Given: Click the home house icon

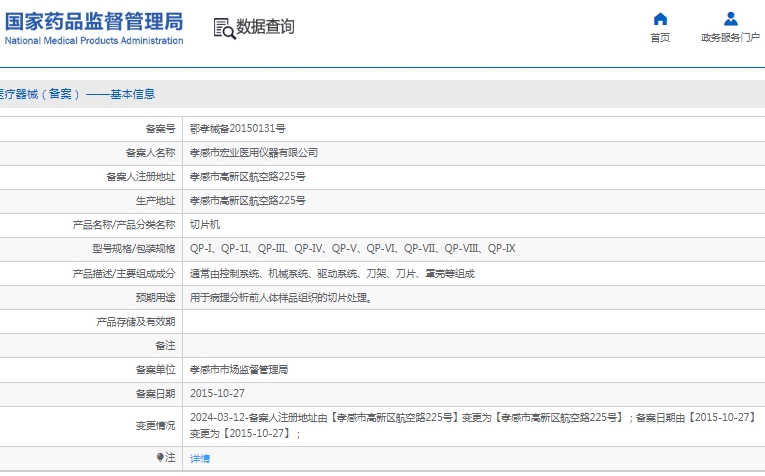Looking at the screenshot, I should 660,19.
